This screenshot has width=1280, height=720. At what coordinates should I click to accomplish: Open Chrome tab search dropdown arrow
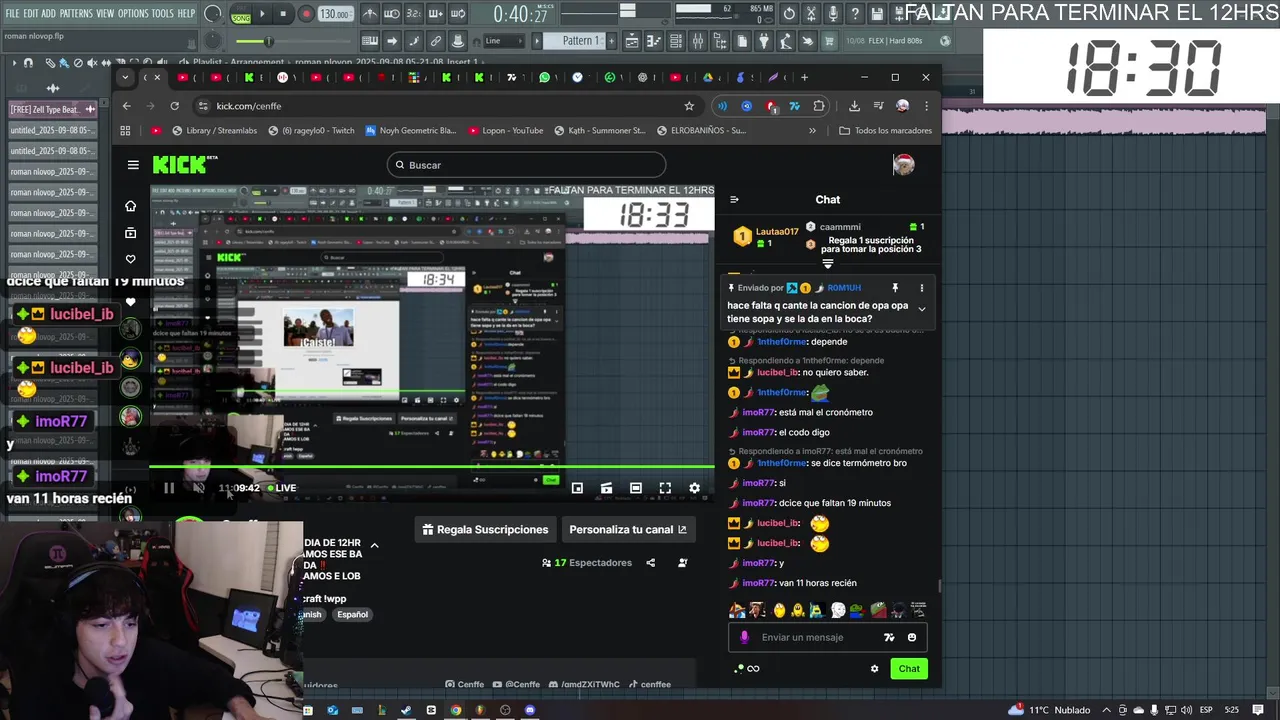point(125,77)
